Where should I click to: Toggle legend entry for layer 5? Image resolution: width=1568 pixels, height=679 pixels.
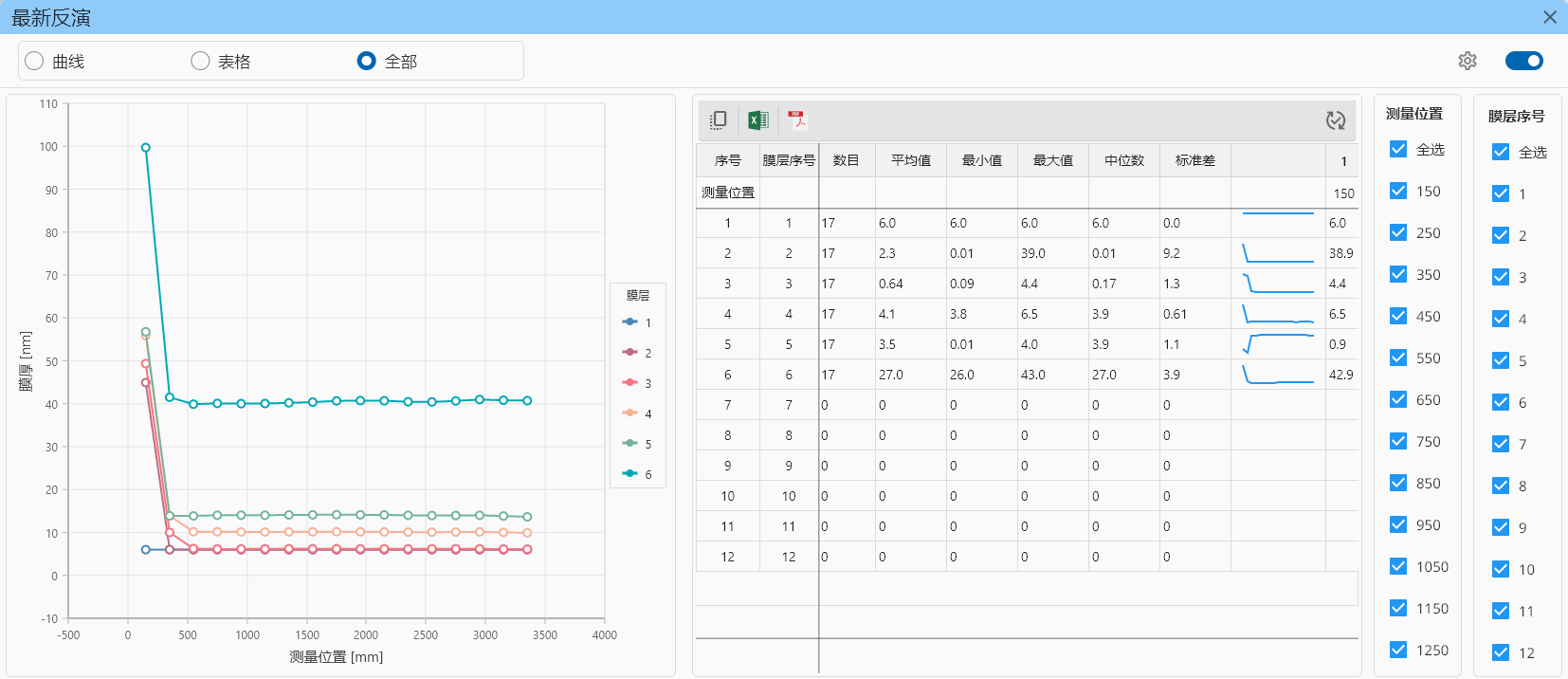(637, 444)
